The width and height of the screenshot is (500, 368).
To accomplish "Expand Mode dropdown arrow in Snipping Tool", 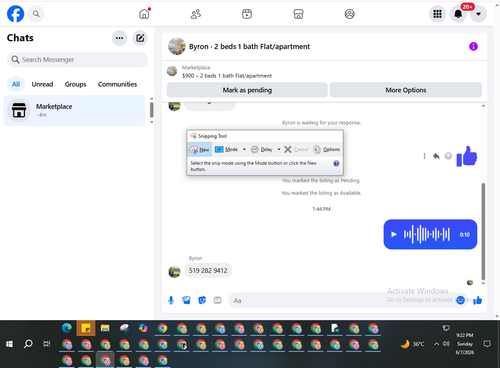I will point(244,149).
